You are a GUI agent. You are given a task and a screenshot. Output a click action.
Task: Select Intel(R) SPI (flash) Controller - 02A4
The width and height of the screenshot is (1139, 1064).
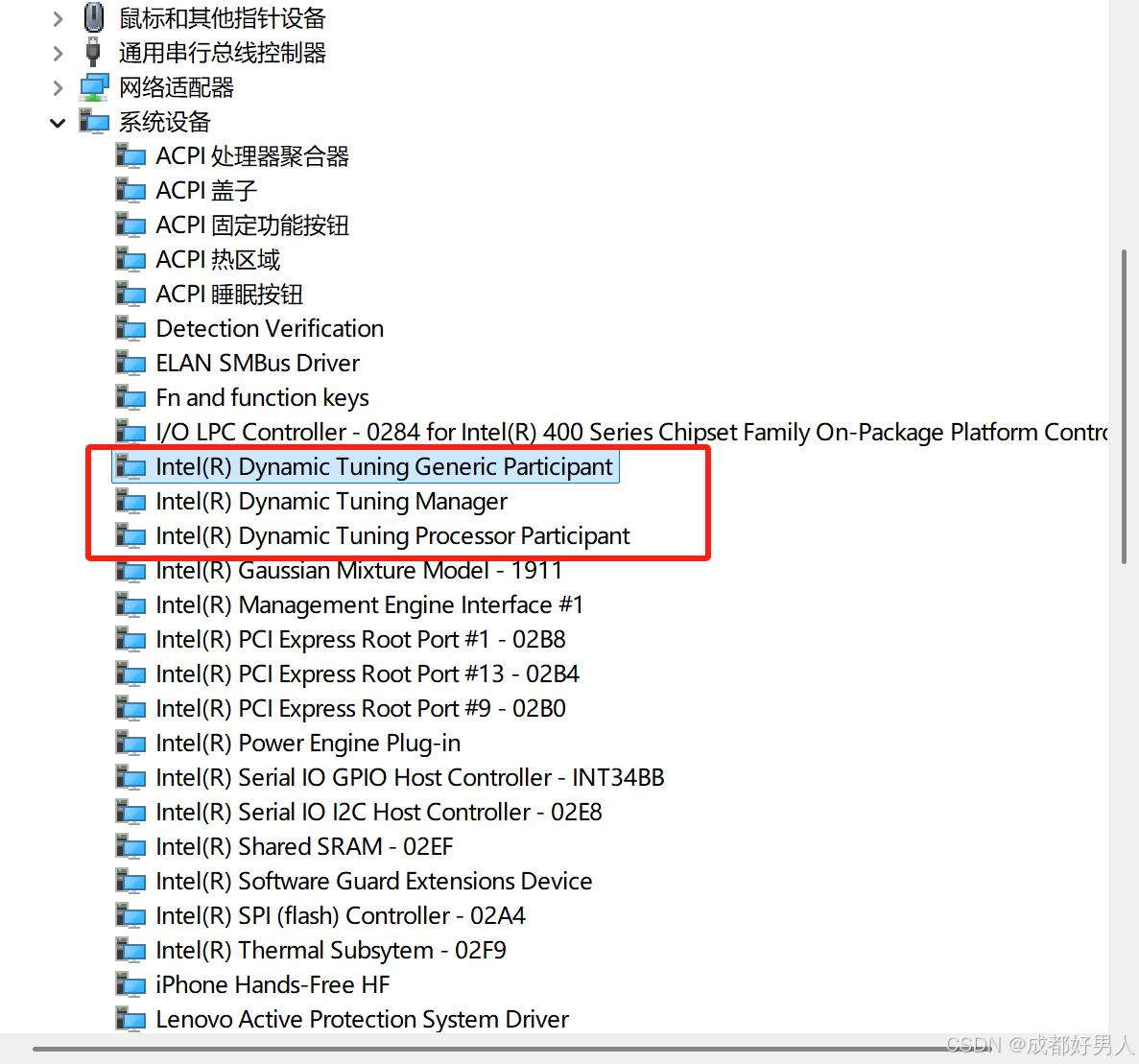click(x=341, y=916)
